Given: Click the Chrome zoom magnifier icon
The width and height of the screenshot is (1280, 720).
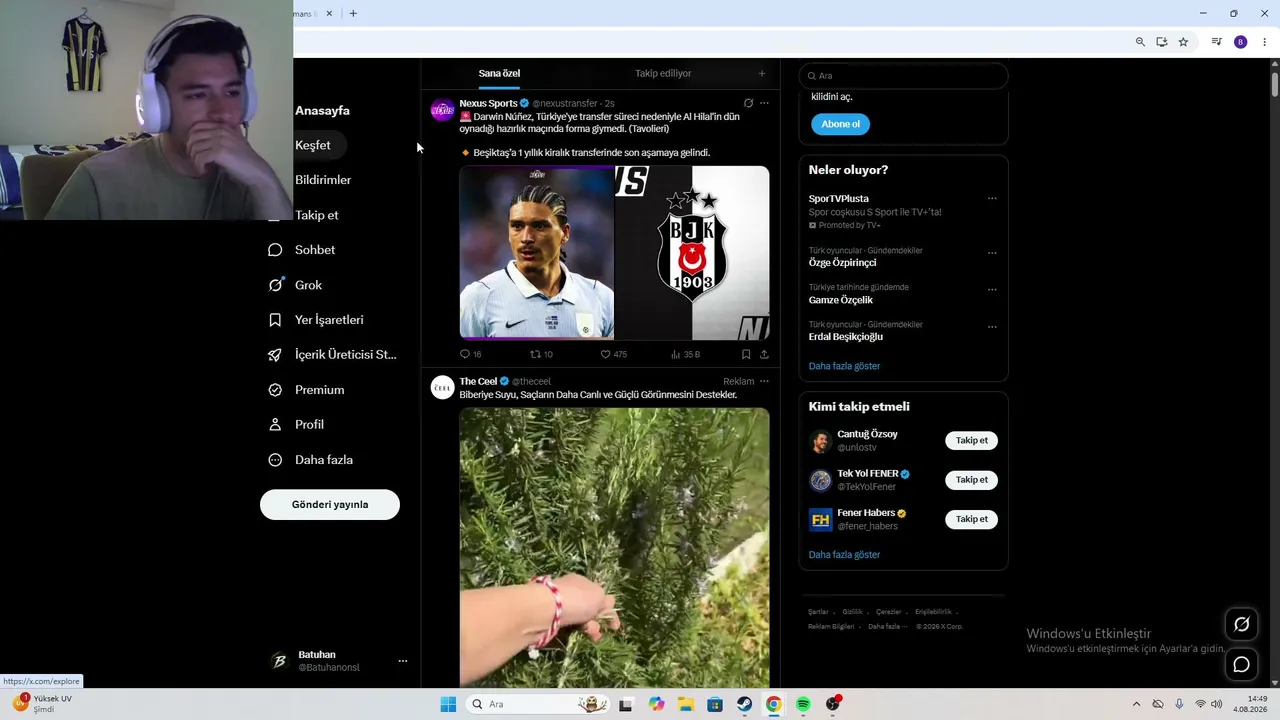Looking at the screenshot, I should [x=1140, y=42].
